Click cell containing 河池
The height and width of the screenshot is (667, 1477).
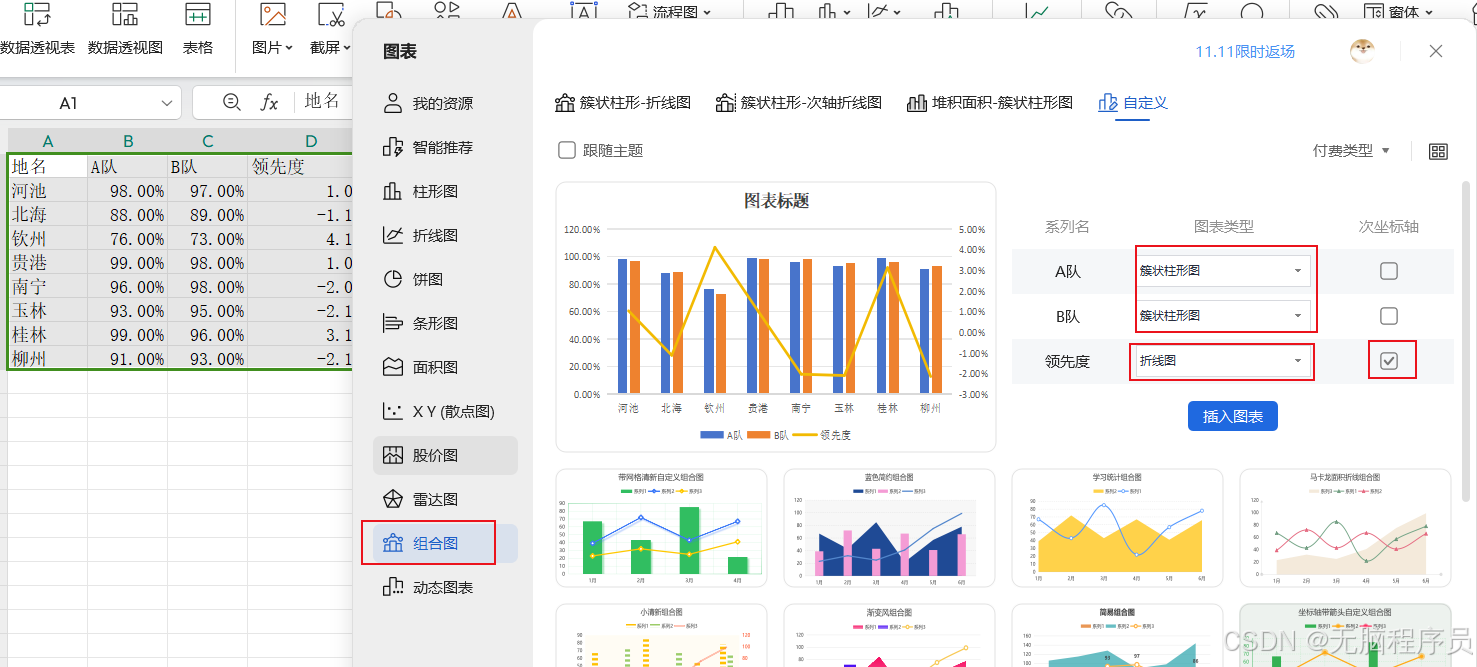[48, 191]
